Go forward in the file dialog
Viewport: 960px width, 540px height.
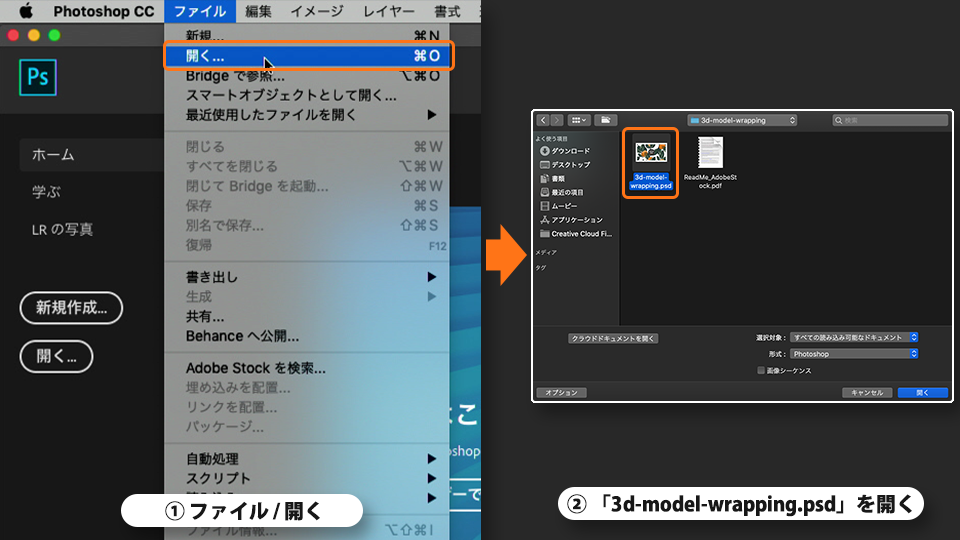pos(557,120)
